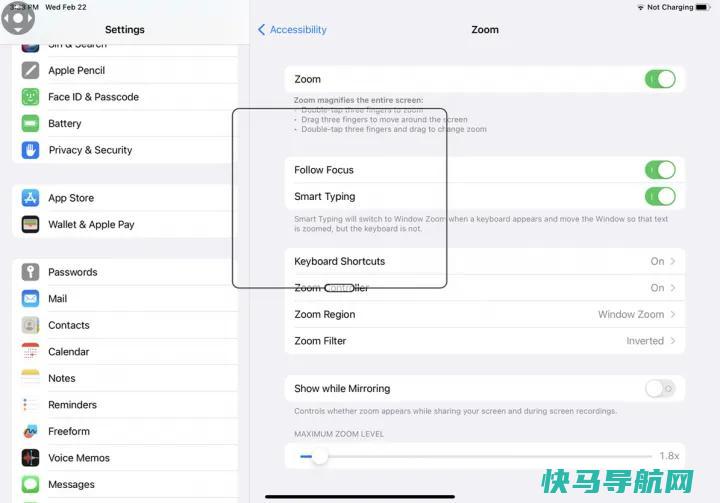
Task: Tap the Messages icon
Action: (30, 484)
